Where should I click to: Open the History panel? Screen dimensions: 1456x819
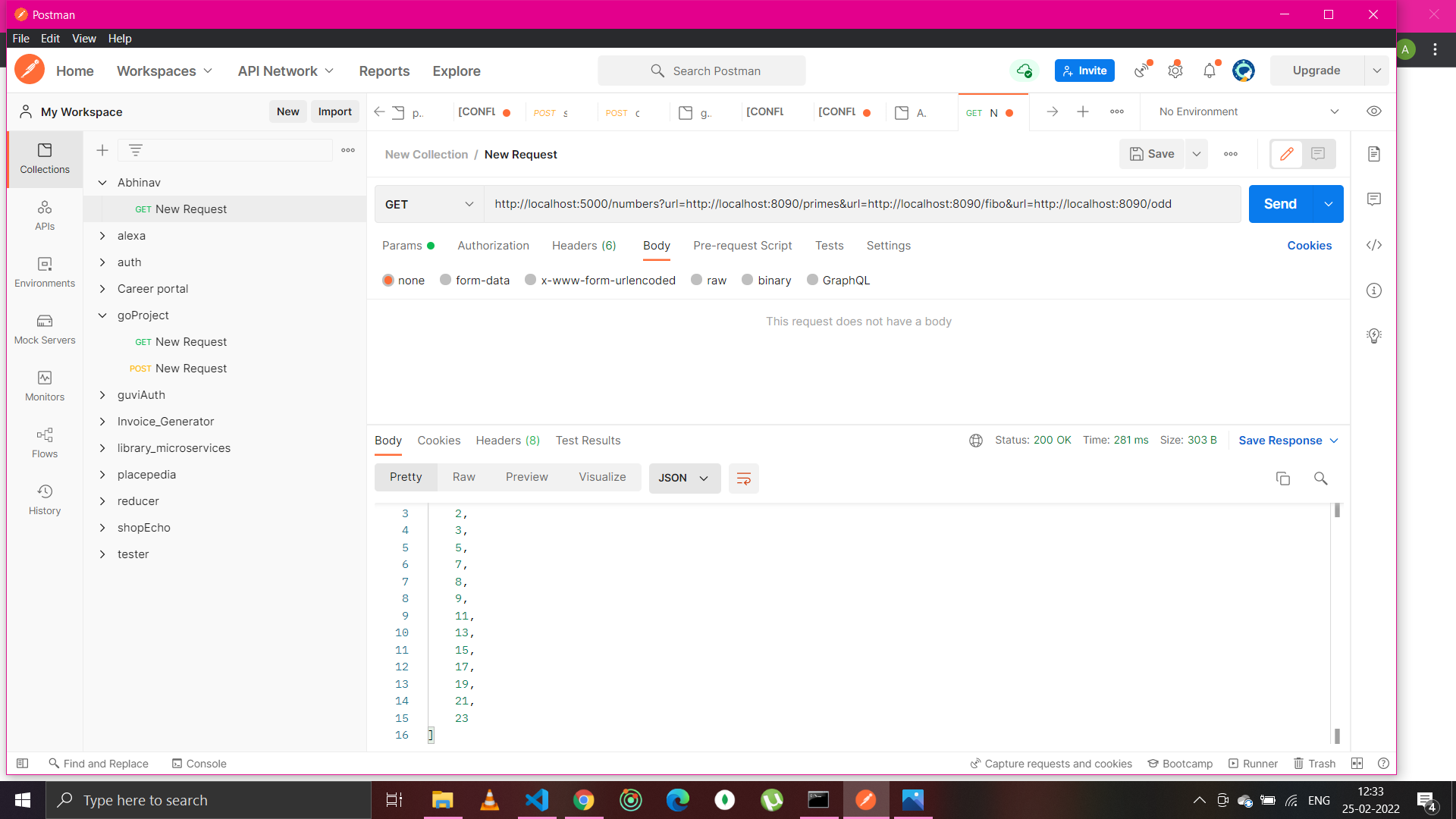click(x=44, y=500)
